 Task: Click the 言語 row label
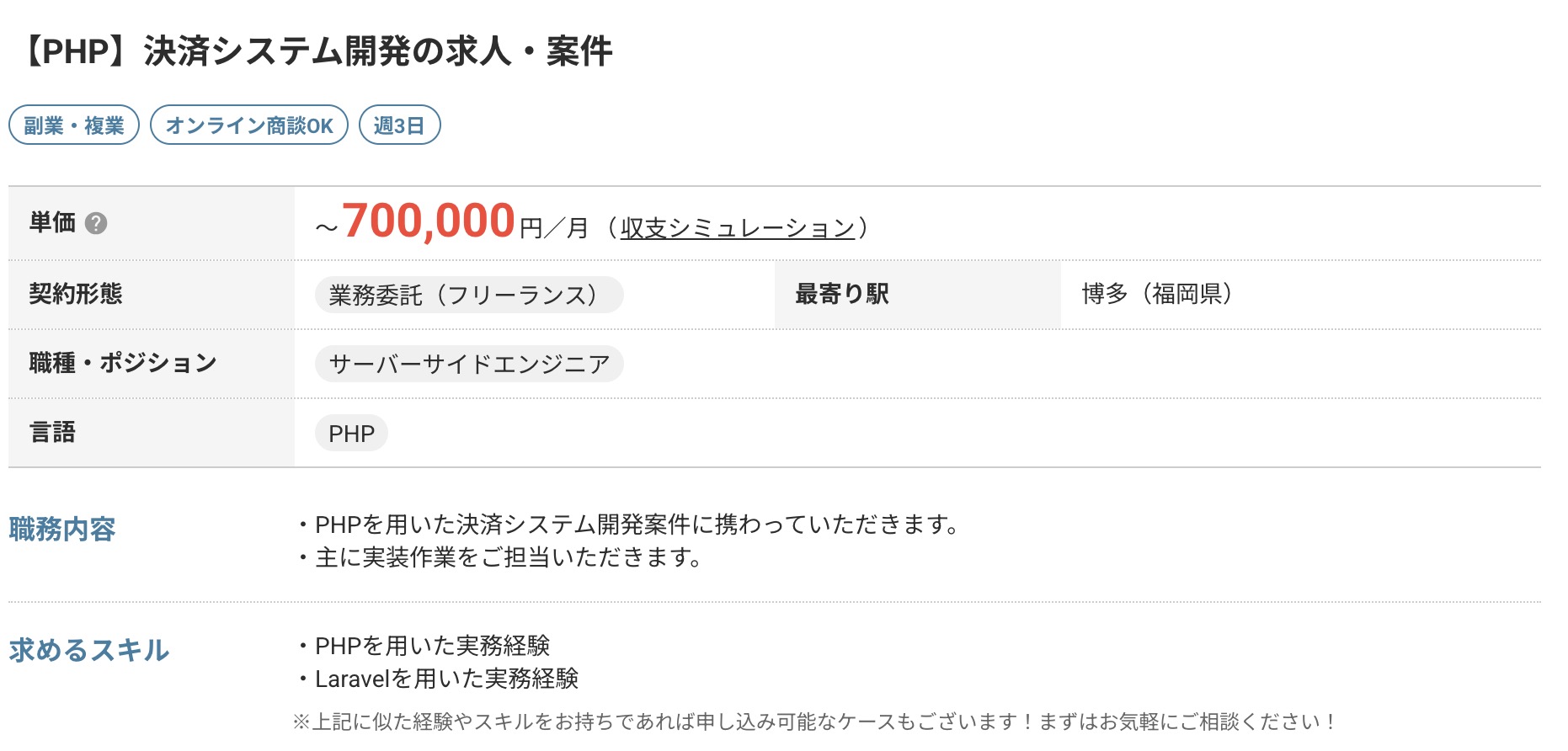[52, 432]
